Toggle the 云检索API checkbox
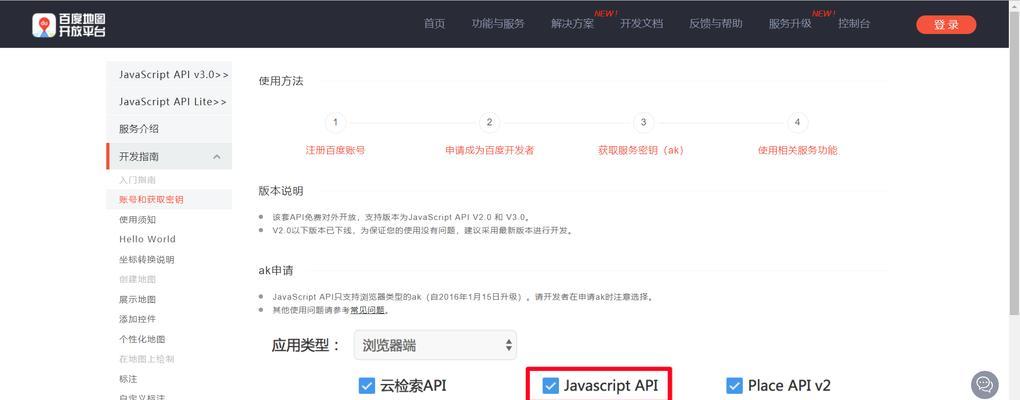 [367, 386]
